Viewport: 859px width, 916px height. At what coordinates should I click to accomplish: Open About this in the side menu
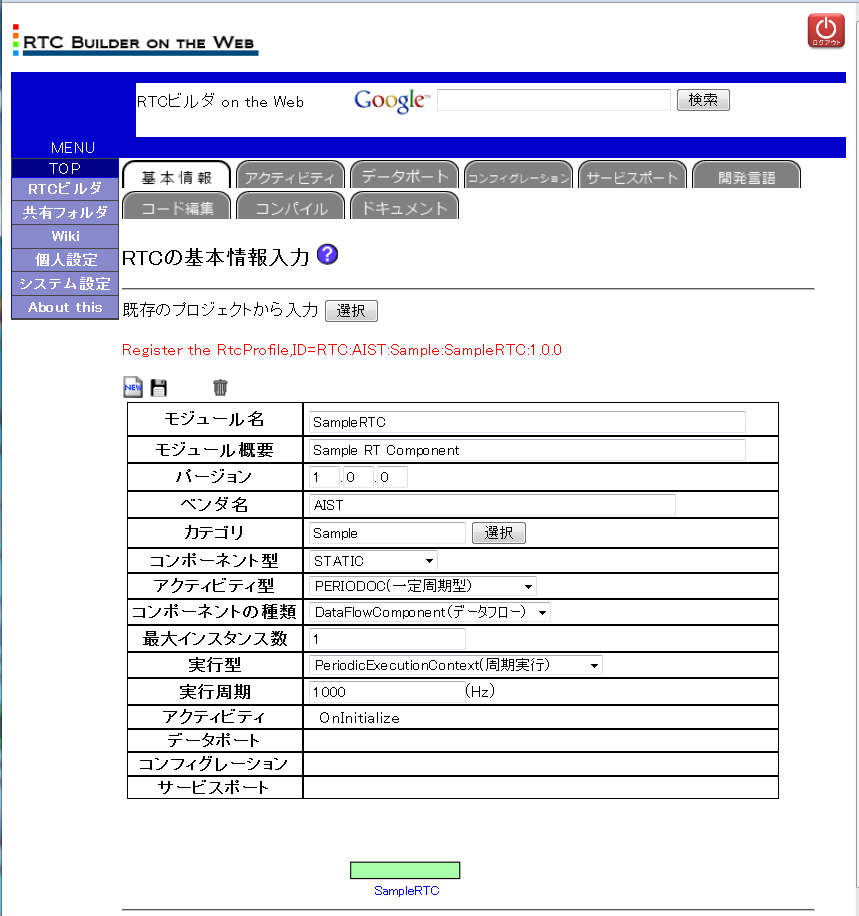click(65, 307)
